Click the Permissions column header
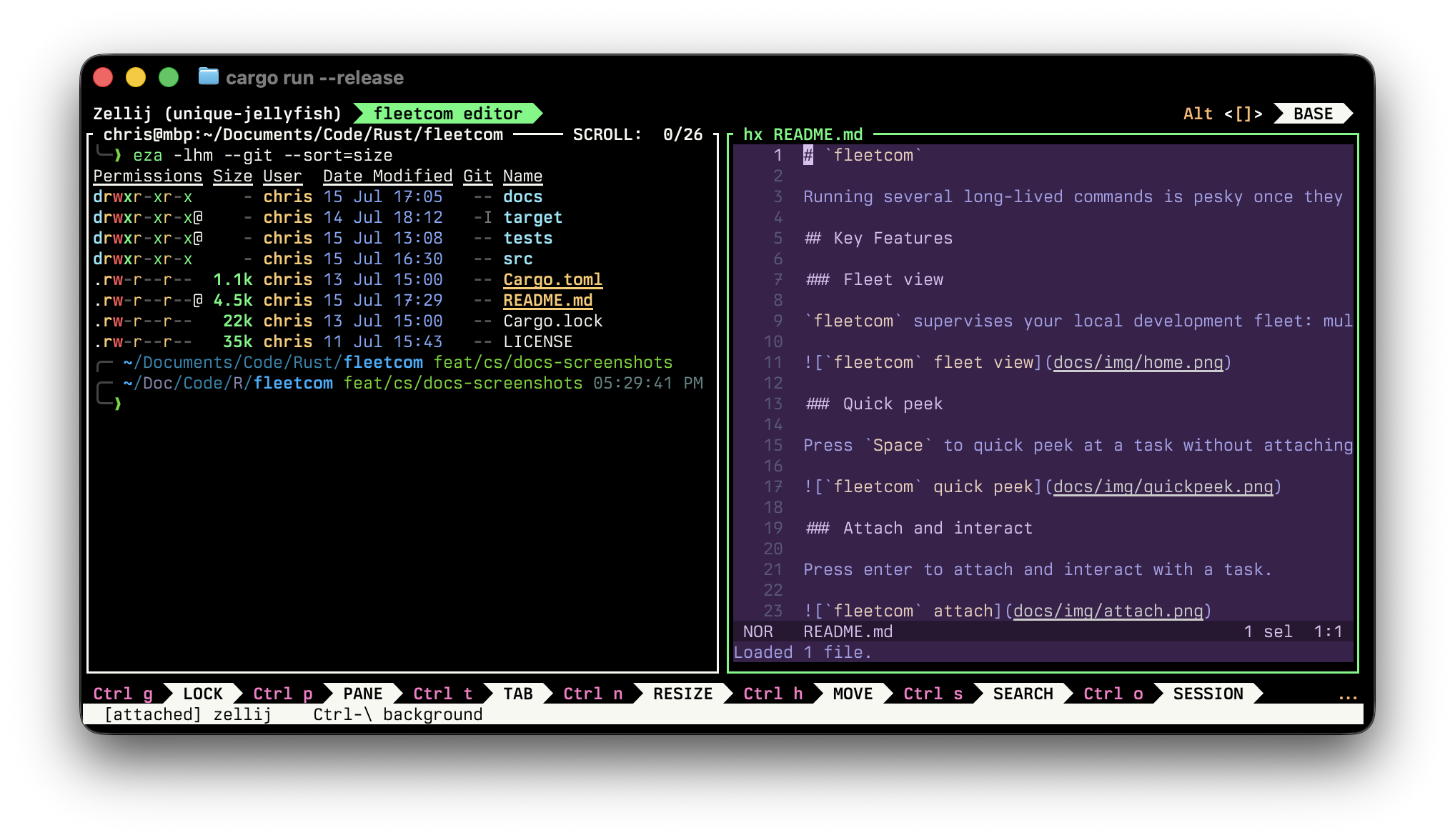The width and height of the screenshot is (1455, 840). 147,176
